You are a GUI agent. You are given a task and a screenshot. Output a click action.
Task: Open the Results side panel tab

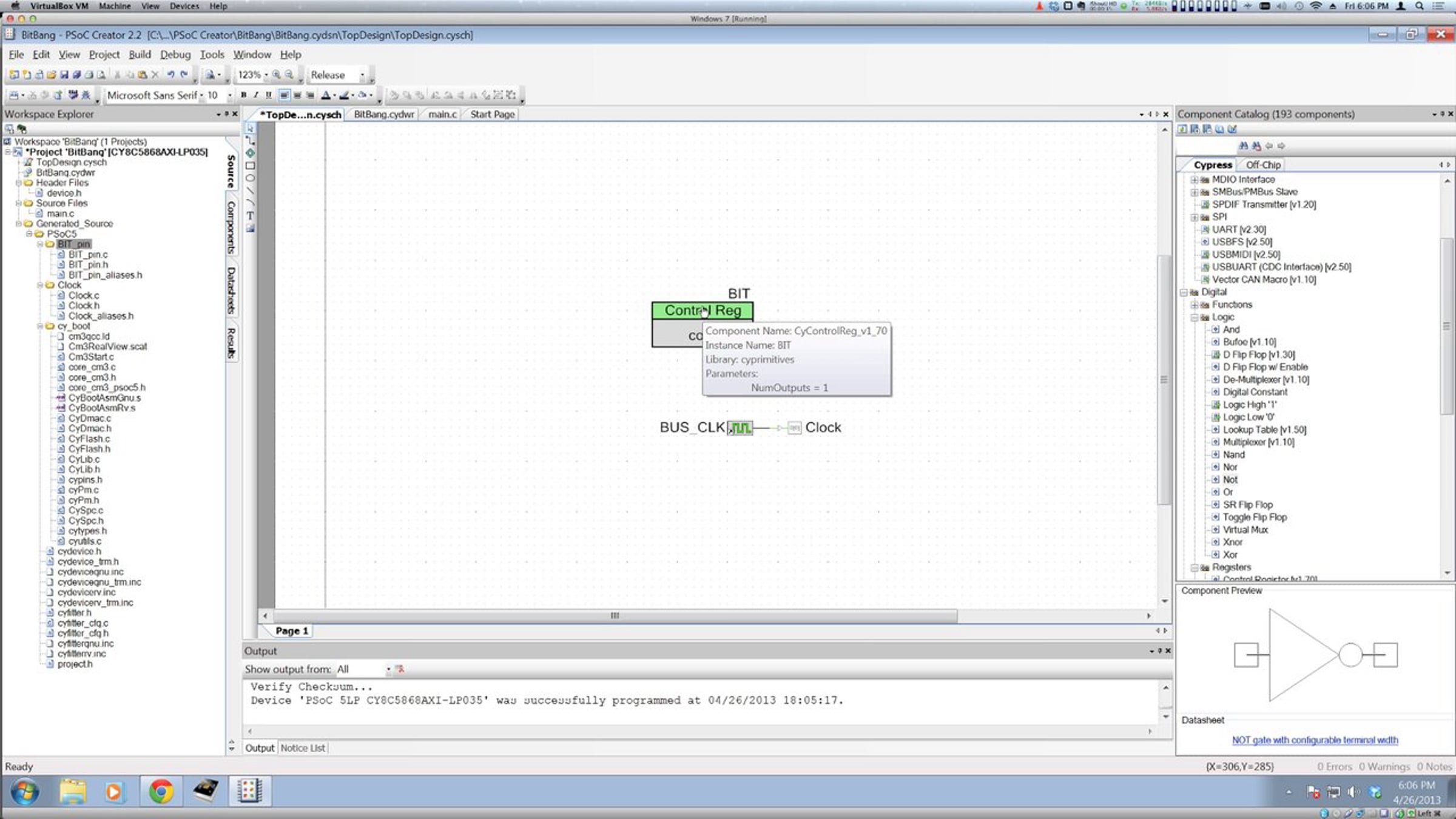pos(231,343)
